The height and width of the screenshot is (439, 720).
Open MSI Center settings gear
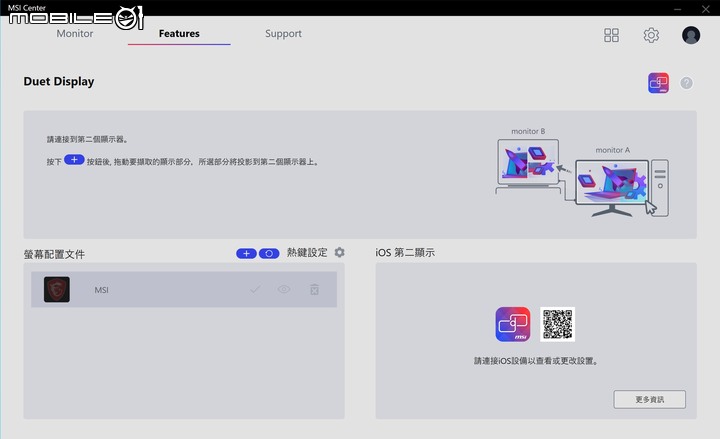[651, 35]
